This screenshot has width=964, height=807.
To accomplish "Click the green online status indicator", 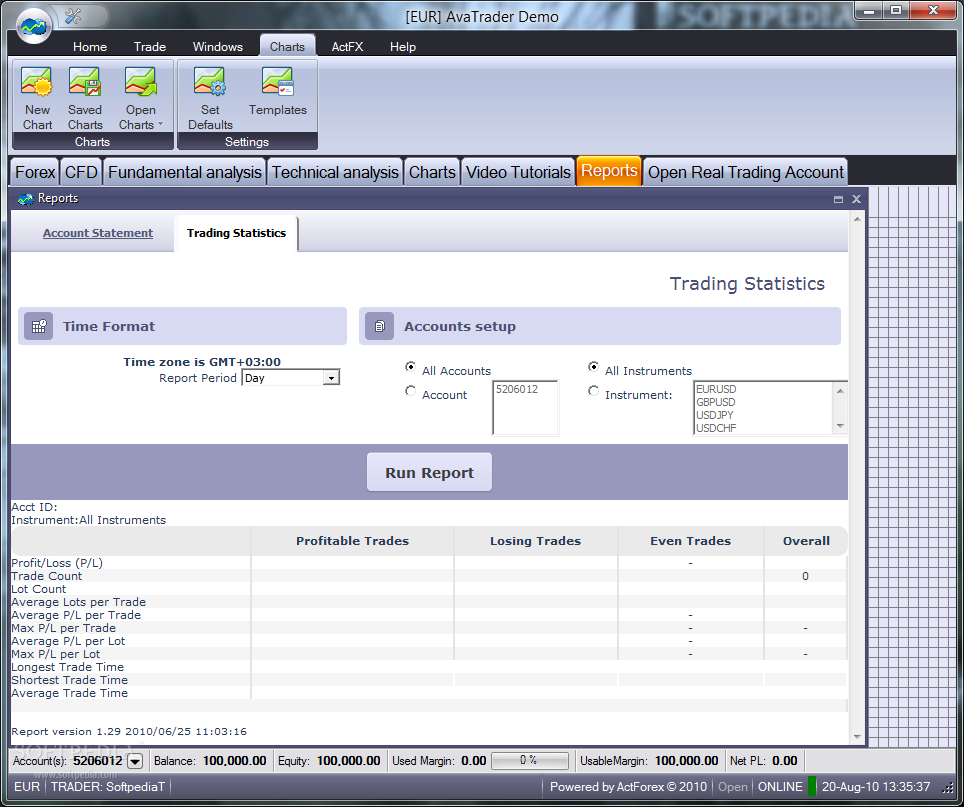I will (812, 787).
